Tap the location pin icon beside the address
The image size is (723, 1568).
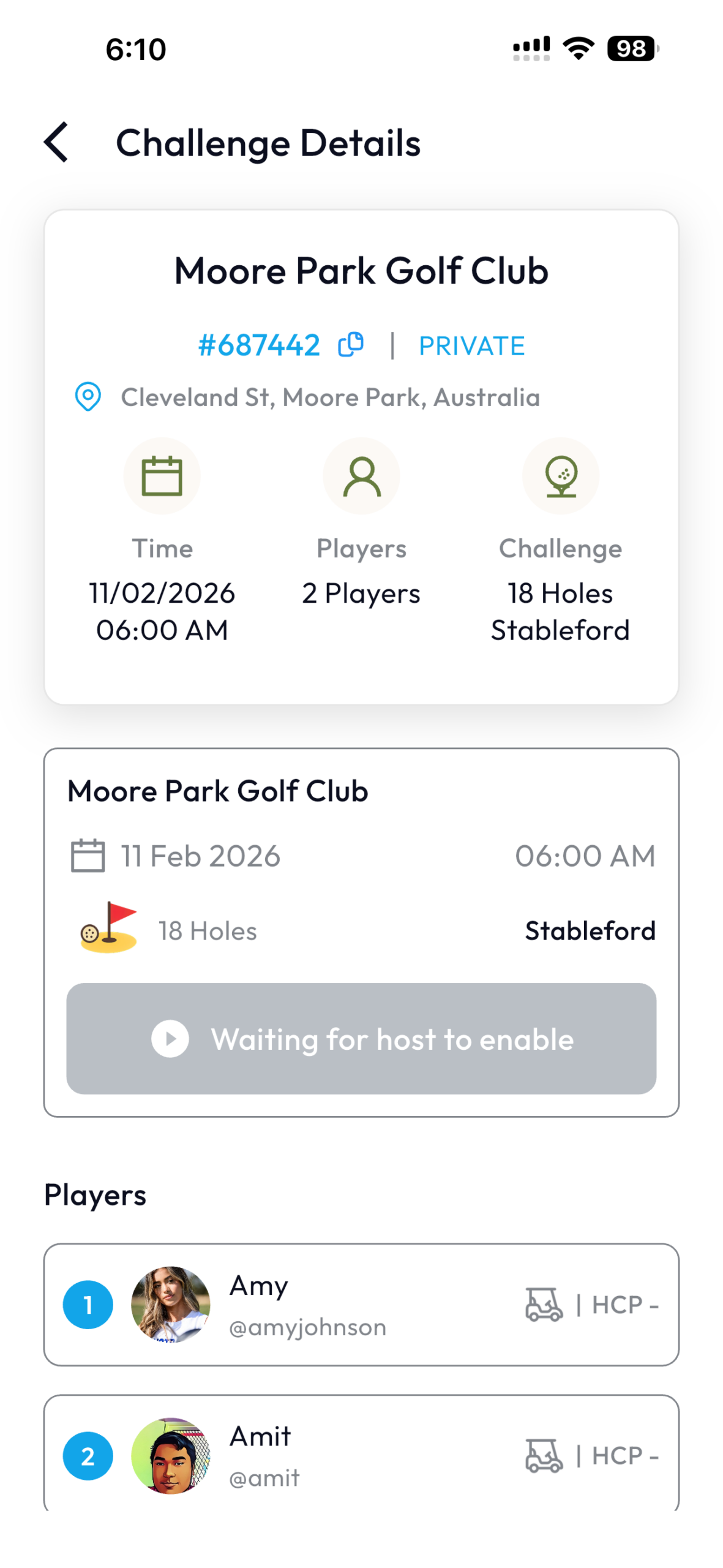pos(88,396)
